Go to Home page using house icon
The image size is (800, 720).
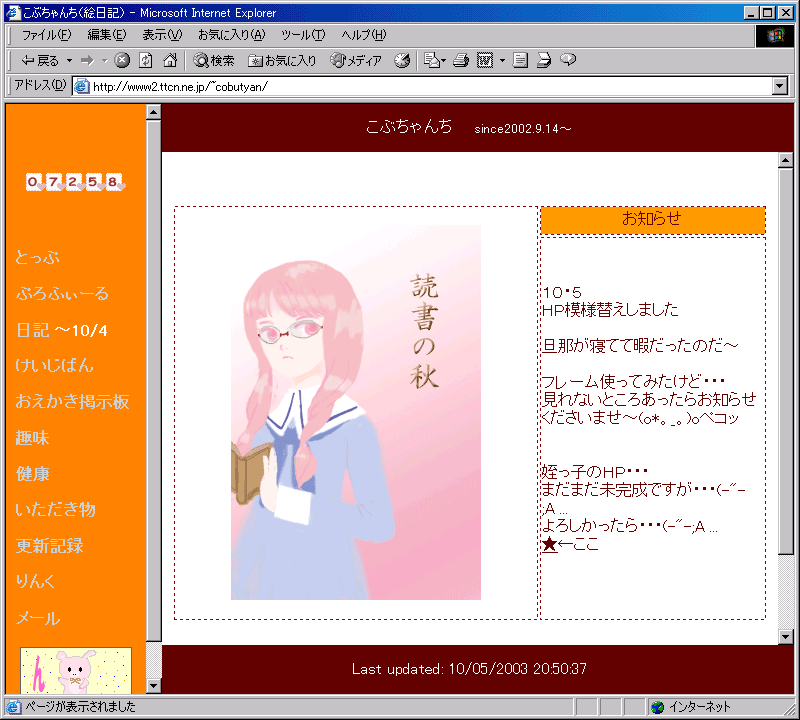(x=170, y=60)
